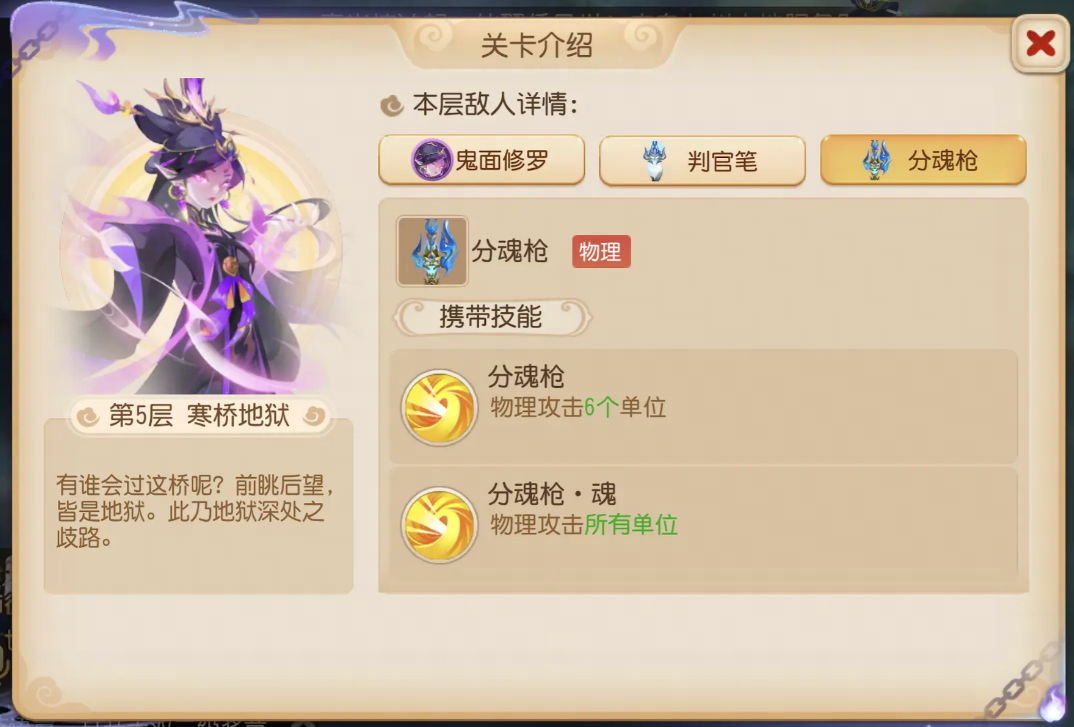This screenshot has height=727, width=1074.
Task: Click the swirl icon beside 本层敌人详情
Action: (x=392, y=106)
